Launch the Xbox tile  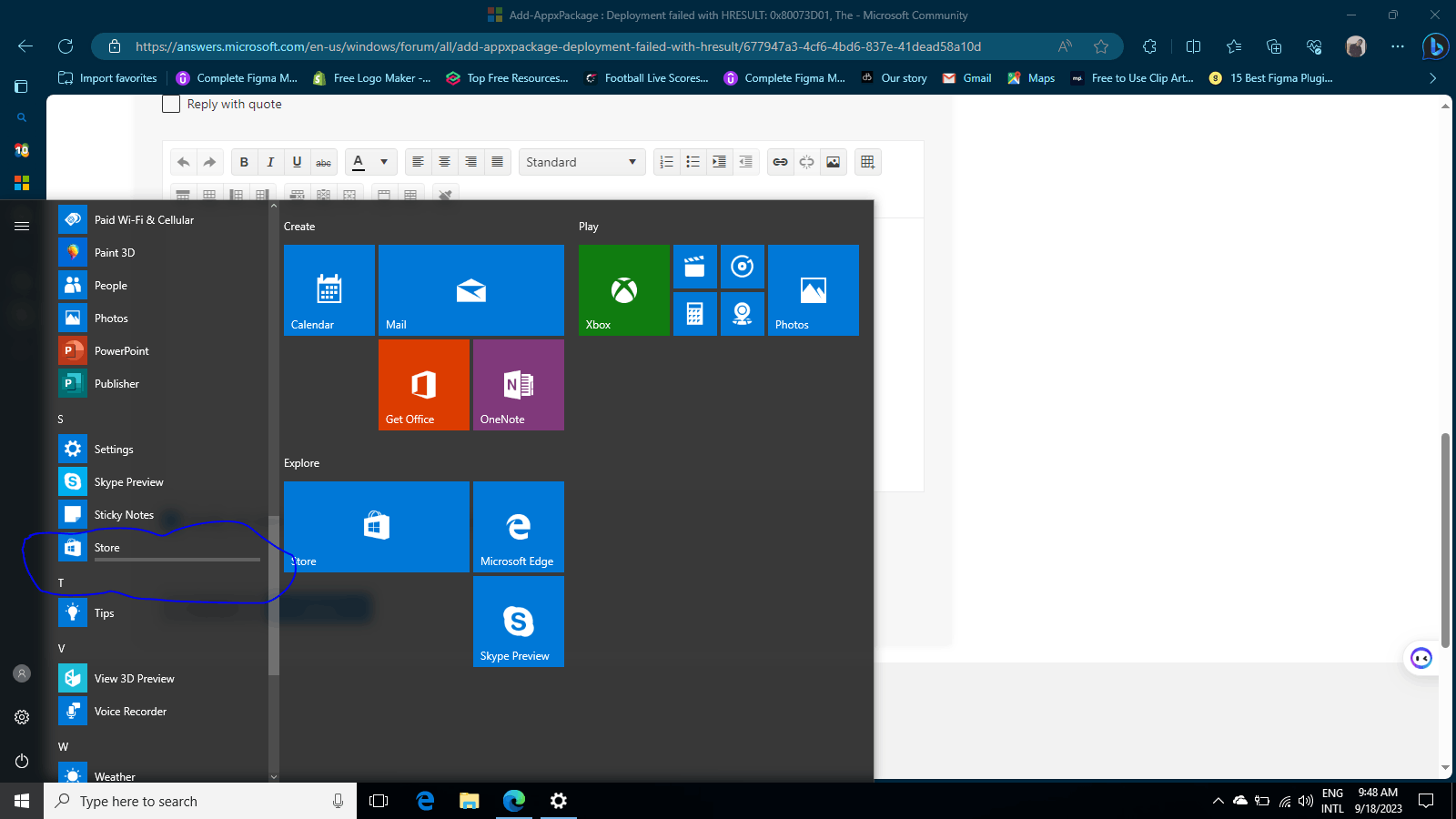tap(624, 290)
